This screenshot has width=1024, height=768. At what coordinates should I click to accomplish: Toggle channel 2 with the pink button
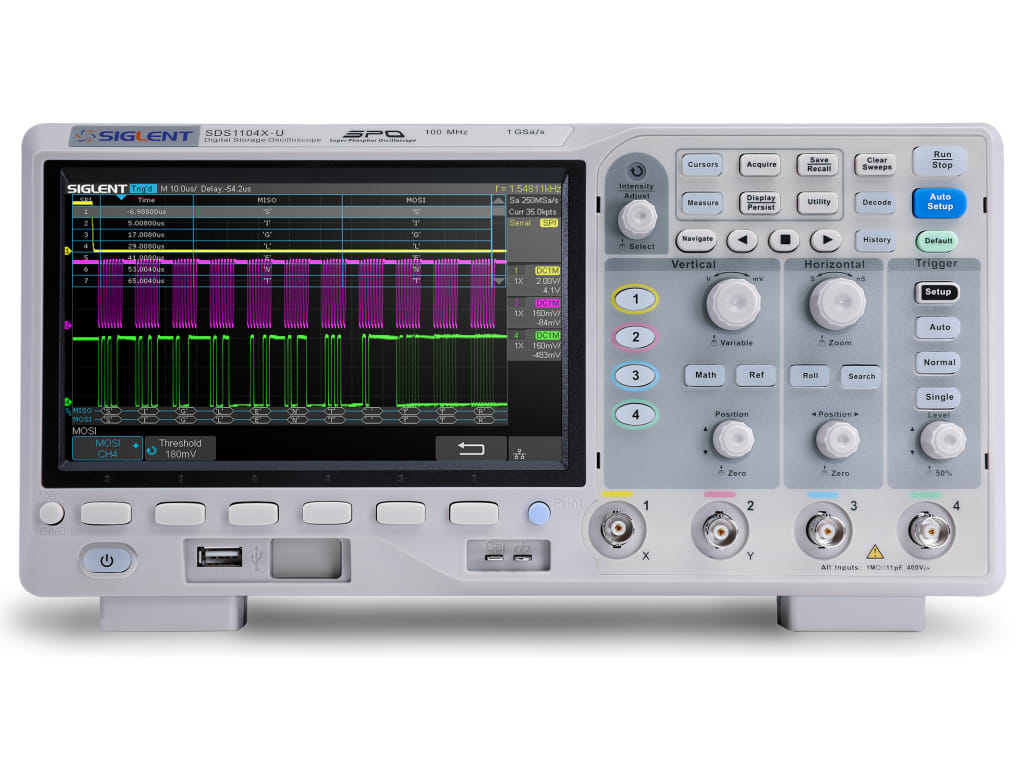(635, 337)
